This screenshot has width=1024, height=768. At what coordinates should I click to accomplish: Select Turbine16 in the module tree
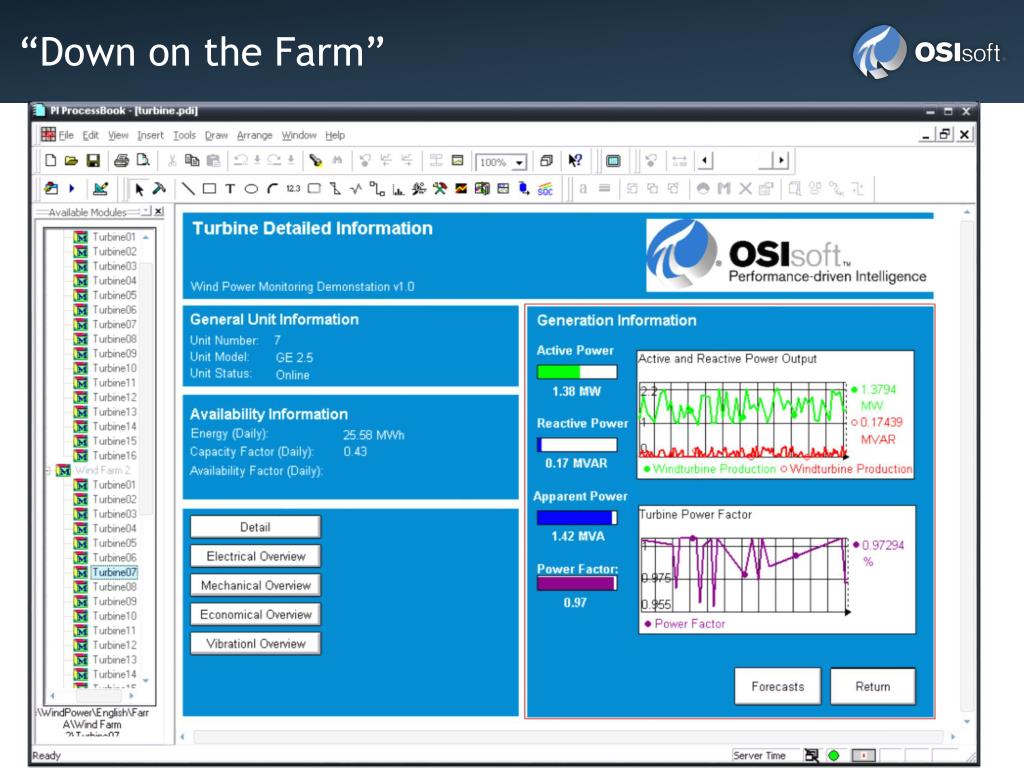point(114,455)
